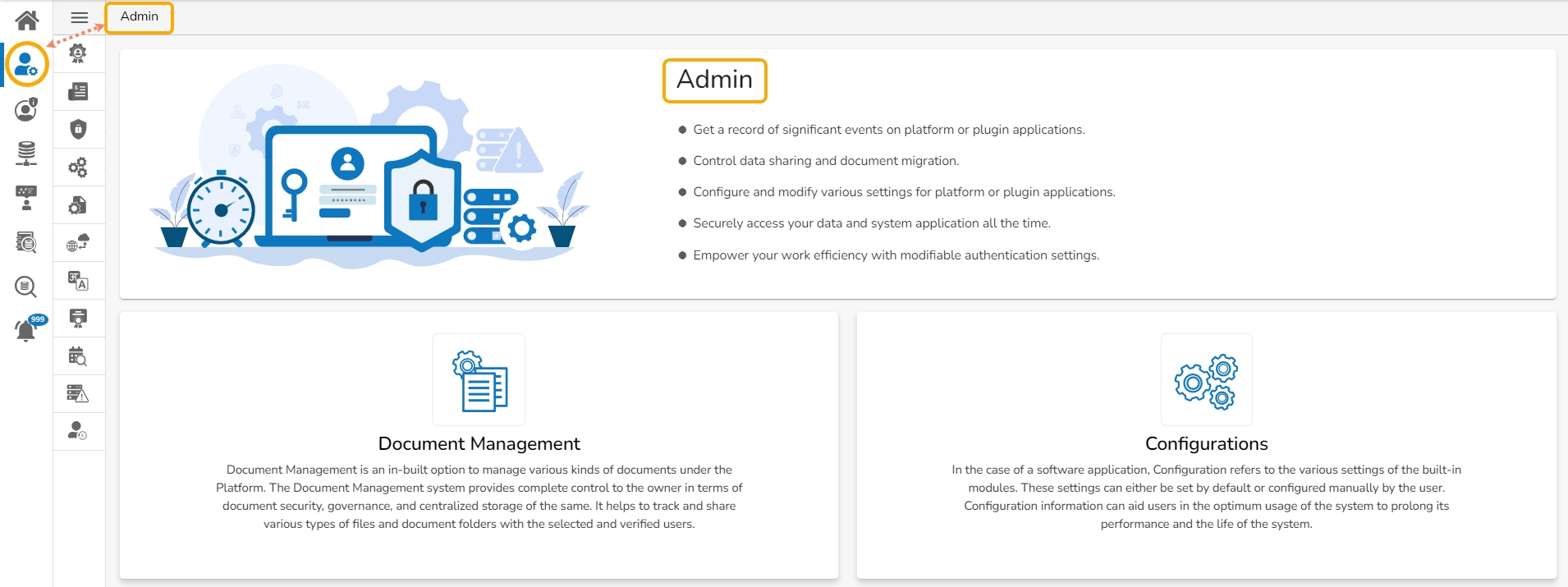Click the Configurations description paragraph
The width and height of the screenshot is (1568, 587).
[x=1206, y=497]
